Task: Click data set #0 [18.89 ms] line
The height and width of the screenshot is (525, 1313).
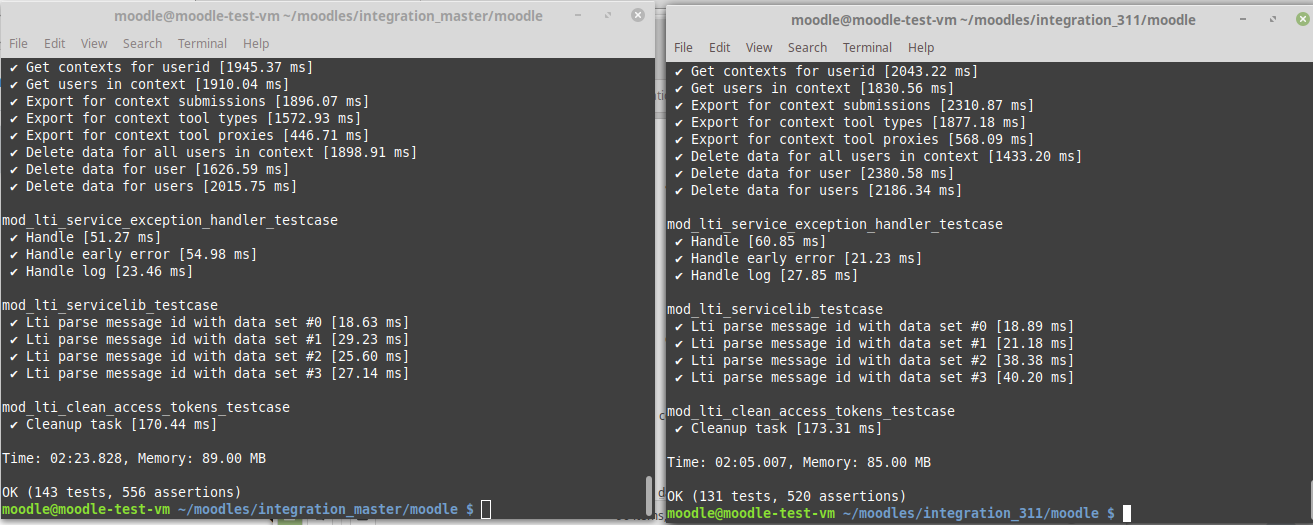Action: point(874,326)
